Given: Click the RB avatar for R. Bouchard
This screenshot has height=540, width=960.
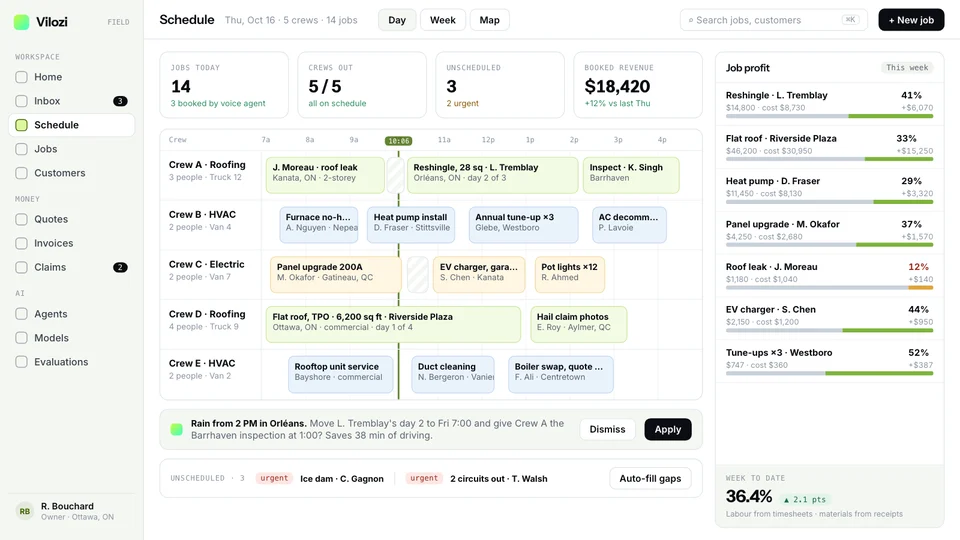Looking at the screenshot, I should [x=24, y=511].
